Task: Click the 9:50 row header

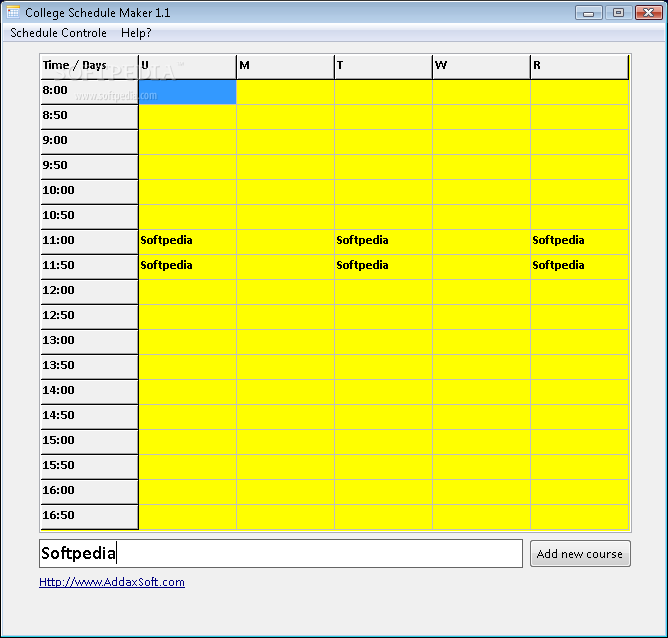Action: click(x=89, y=167)
